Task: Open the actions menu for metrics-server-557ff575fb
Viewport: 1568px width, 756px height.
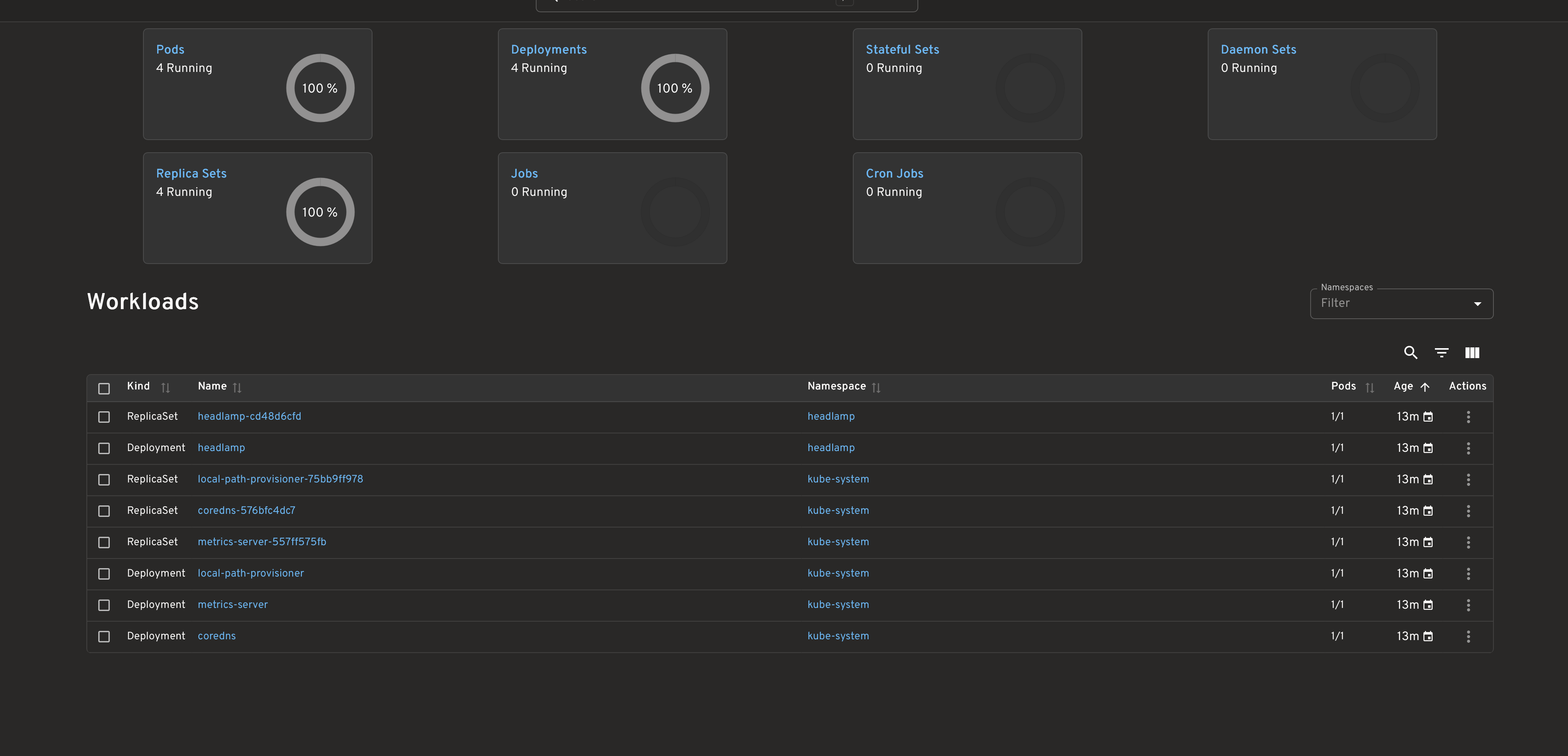Action: (x=1468, y=542)
